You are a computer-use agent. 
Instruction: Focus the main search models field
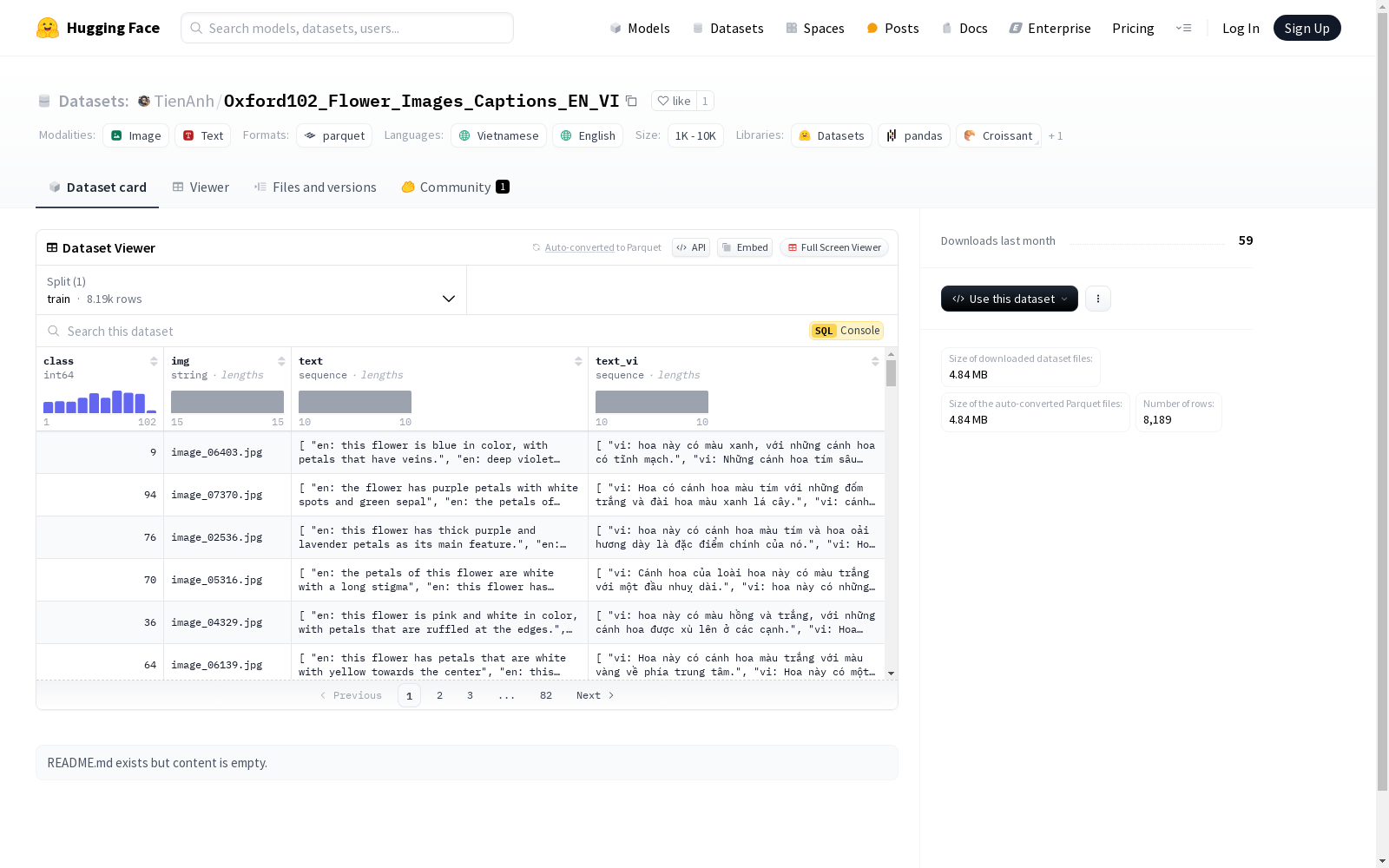tap(347, 28)
